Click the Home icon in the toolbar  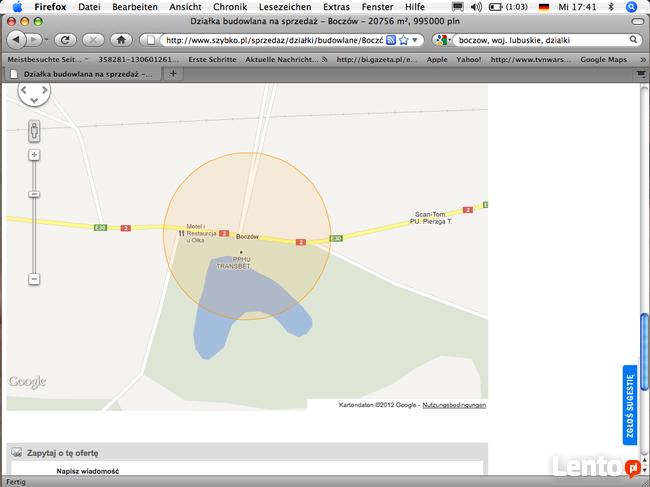(x=121, y=40)
